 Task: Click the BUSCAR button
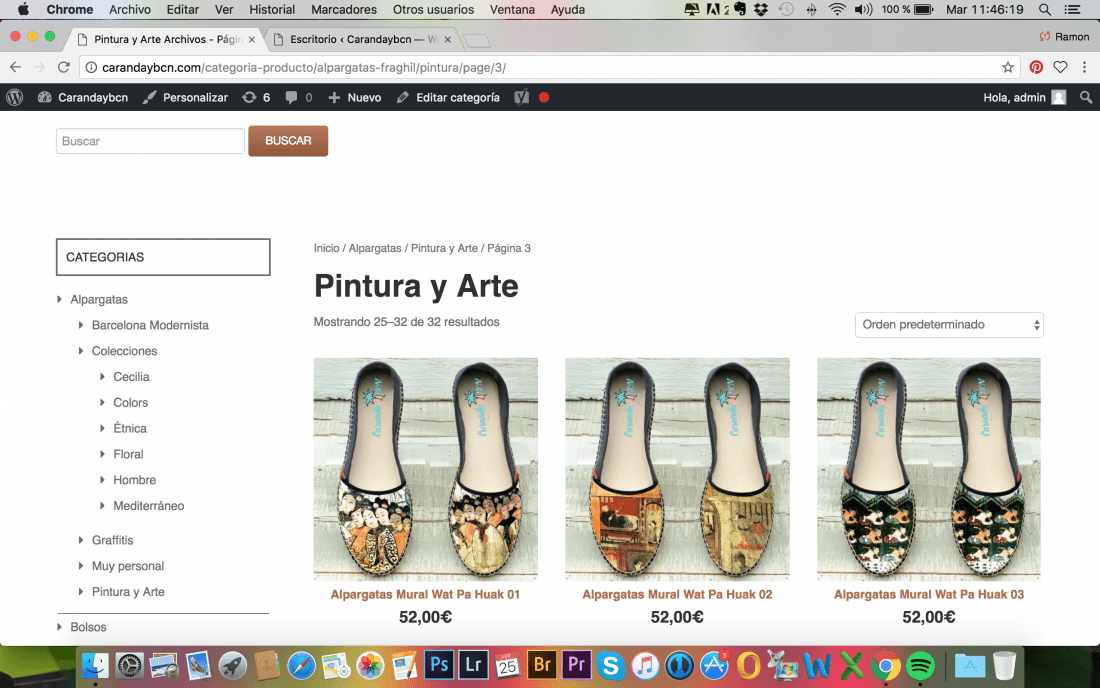pos(288,141)
